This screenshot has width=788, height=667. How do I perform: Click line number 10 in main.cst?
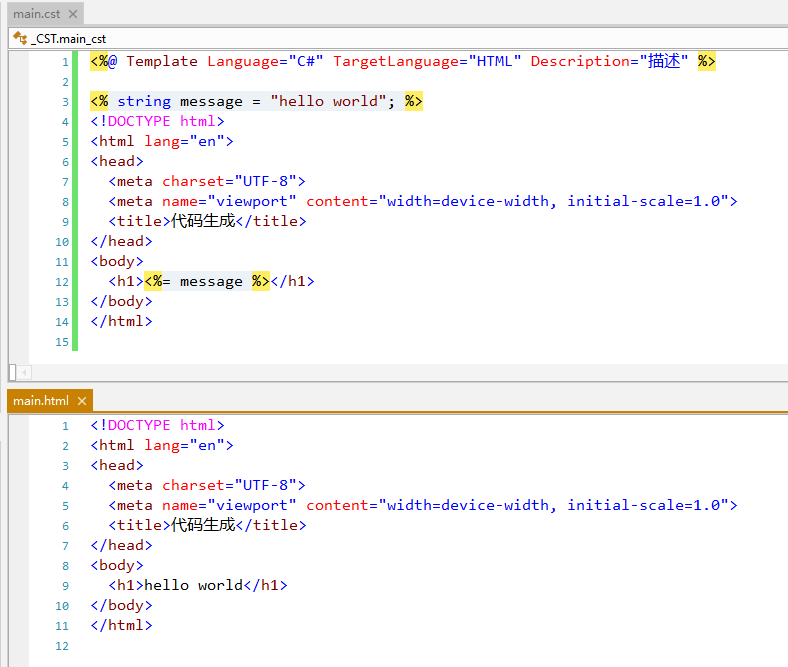[62, 242]
